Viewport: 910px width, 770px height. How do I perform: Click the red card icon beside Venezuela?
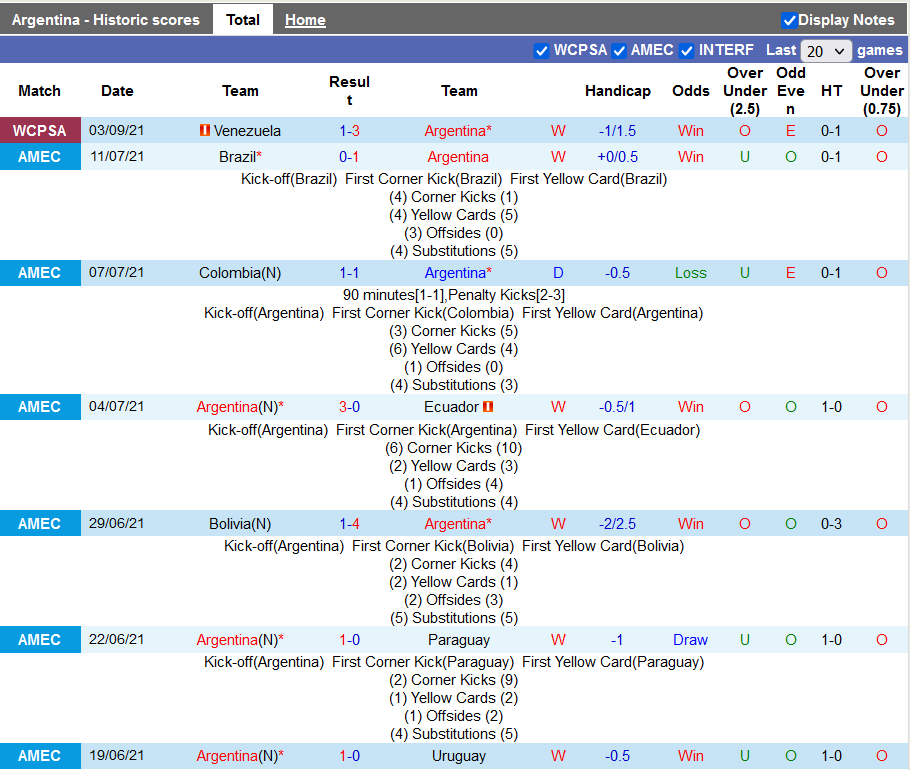click(204, 131)
